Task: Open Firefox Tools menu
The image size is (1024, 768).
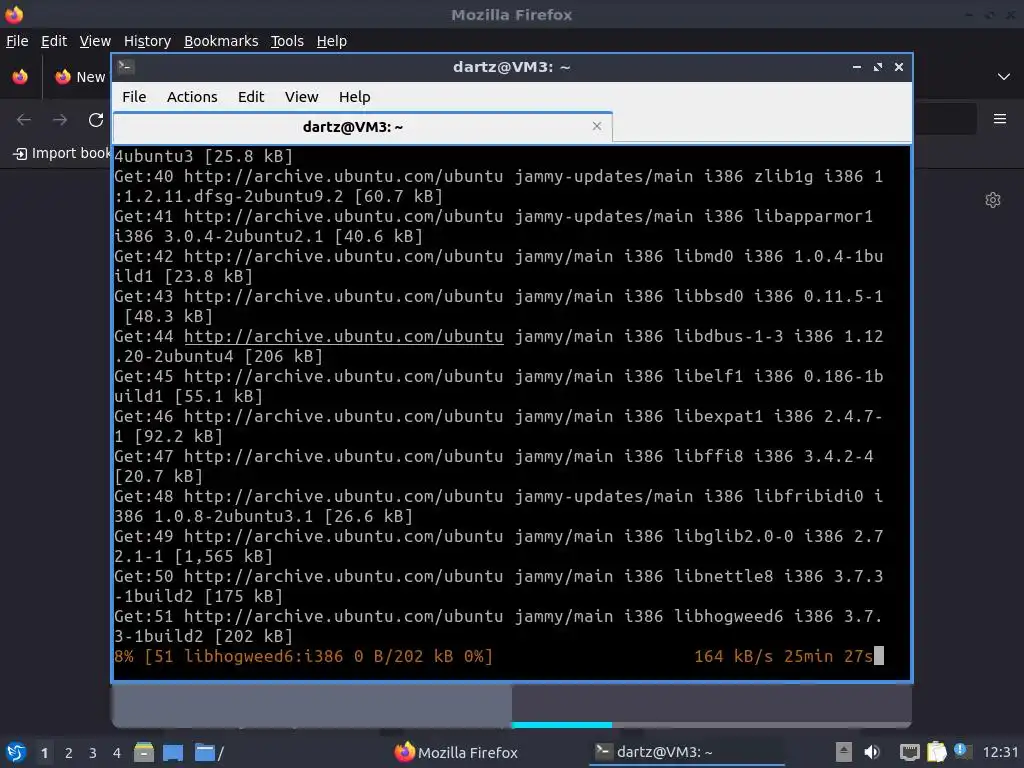Action: point(287,41)
